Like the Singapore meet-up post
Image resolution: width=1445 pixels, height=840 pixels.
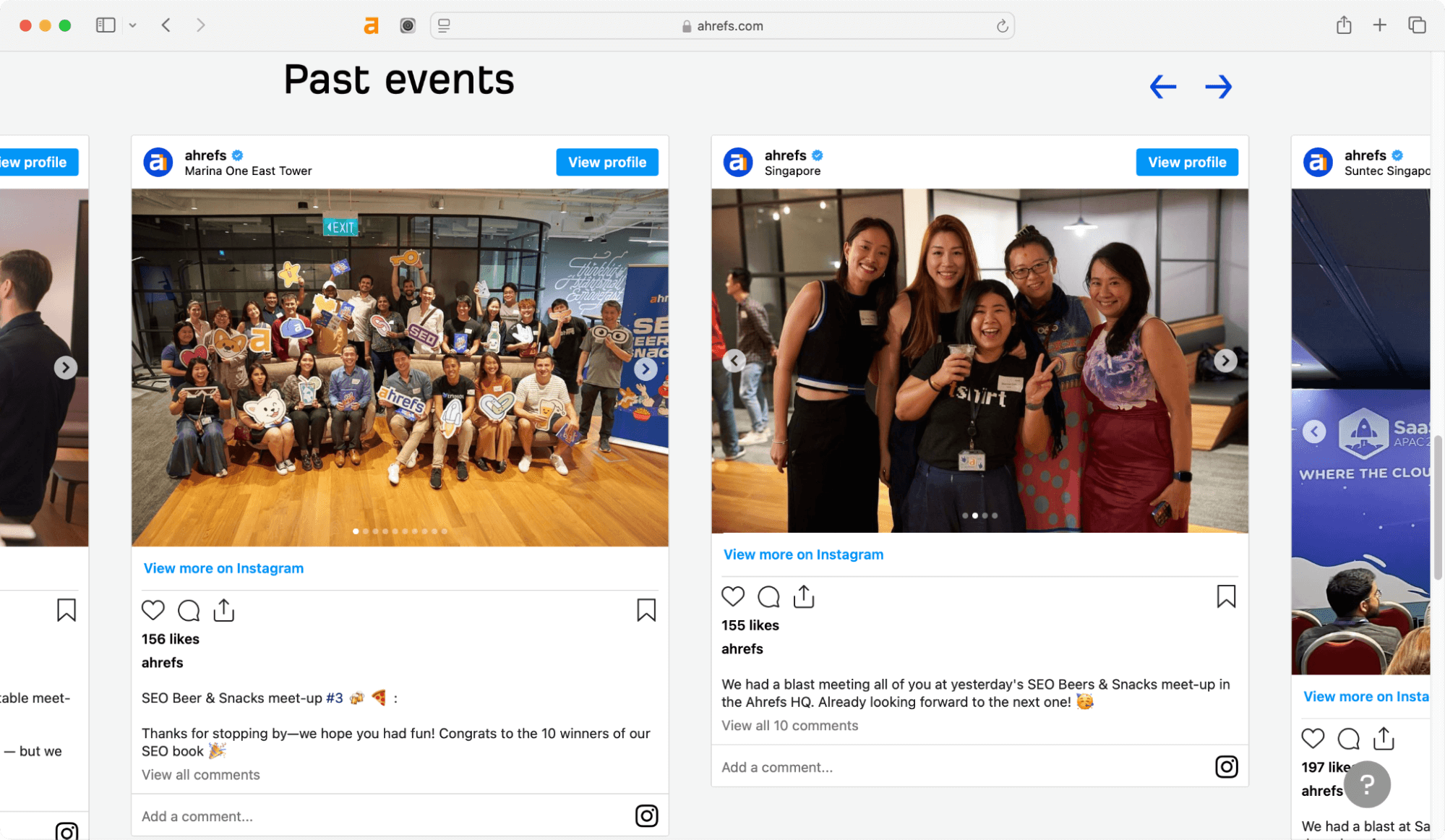(733, 596)
